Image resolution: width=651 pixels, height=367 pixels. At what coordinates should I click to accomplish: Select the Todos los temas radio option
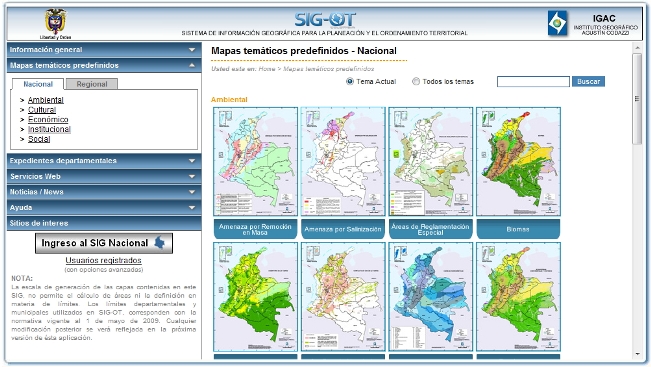pos(416,81)
